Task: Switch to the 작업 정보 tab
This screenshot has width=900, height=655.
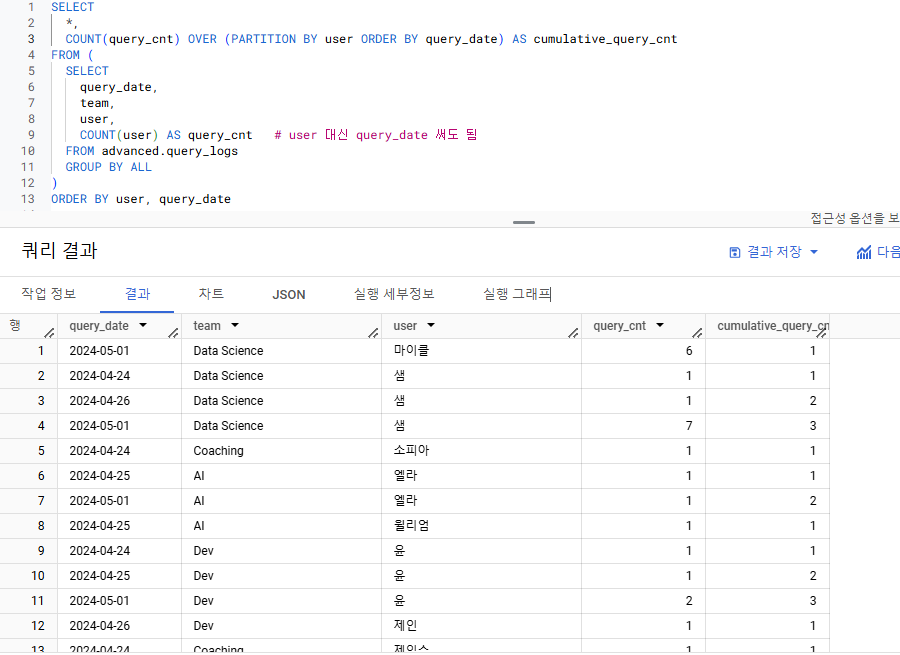Action: 49,294
